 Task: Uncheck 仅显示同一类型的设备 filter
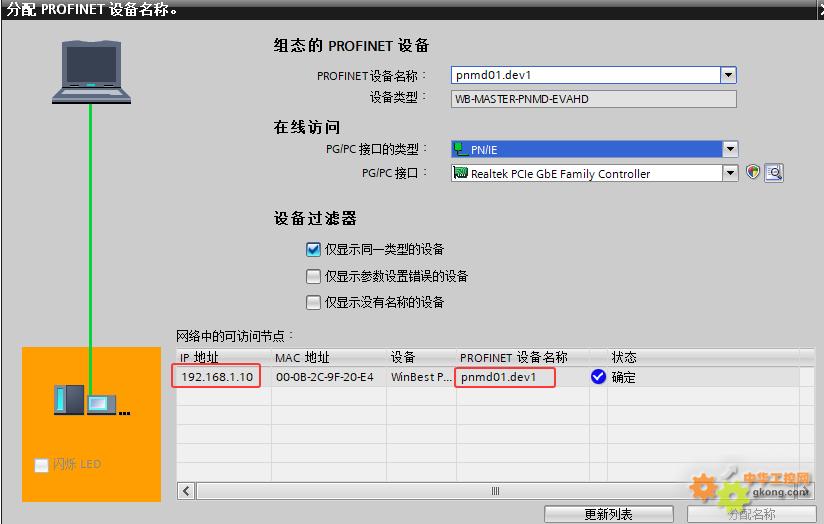tap(314, 250)
